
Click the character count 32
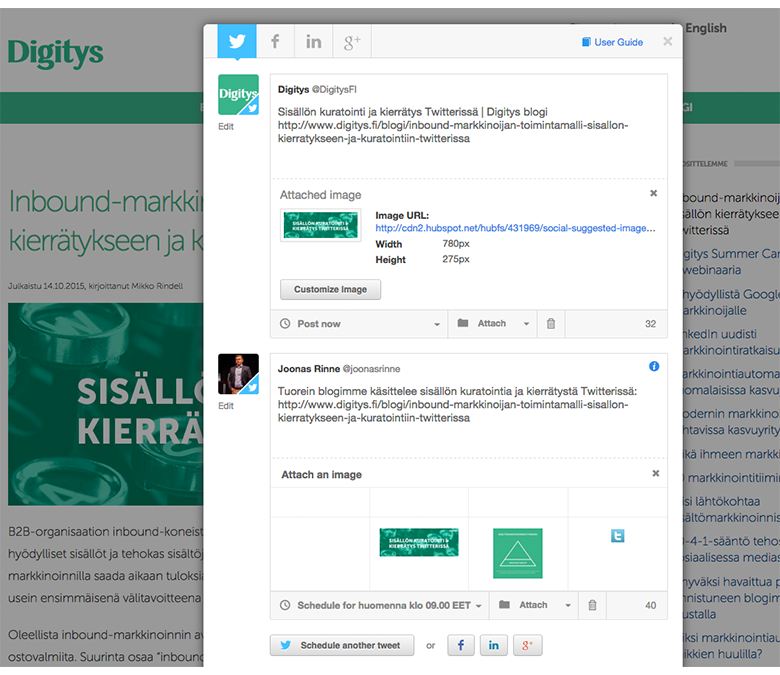pyautogui.click(x=650, y=324)
